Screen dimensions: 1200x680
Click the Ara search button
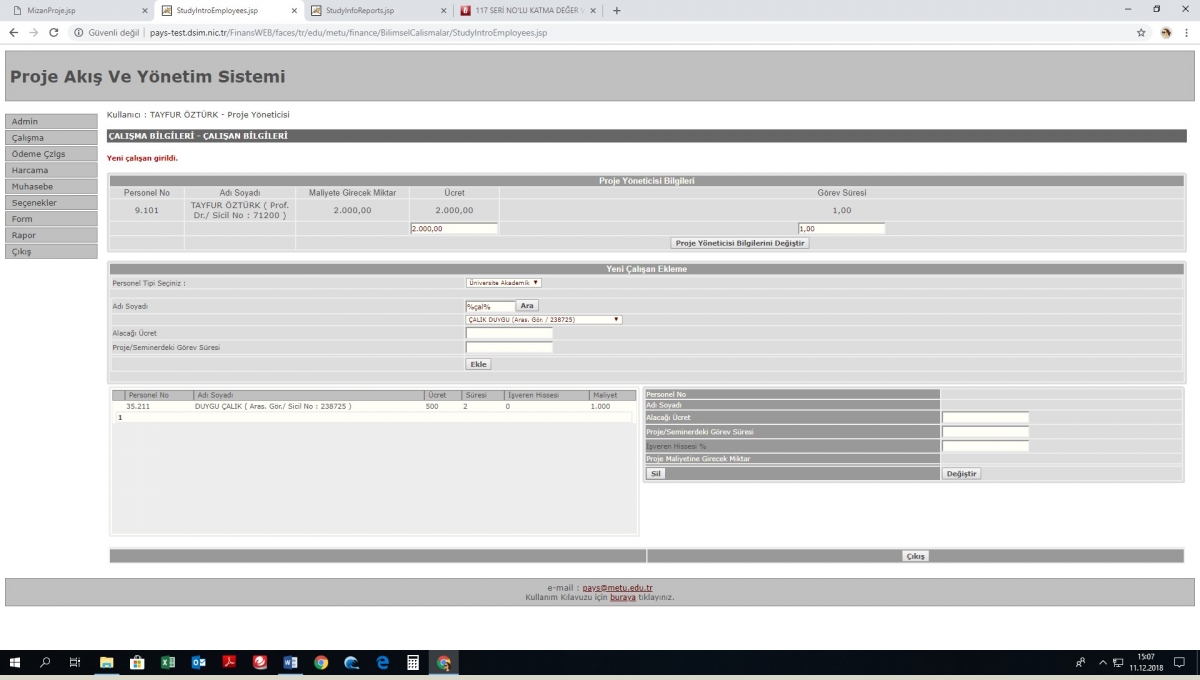click(528, 305)
